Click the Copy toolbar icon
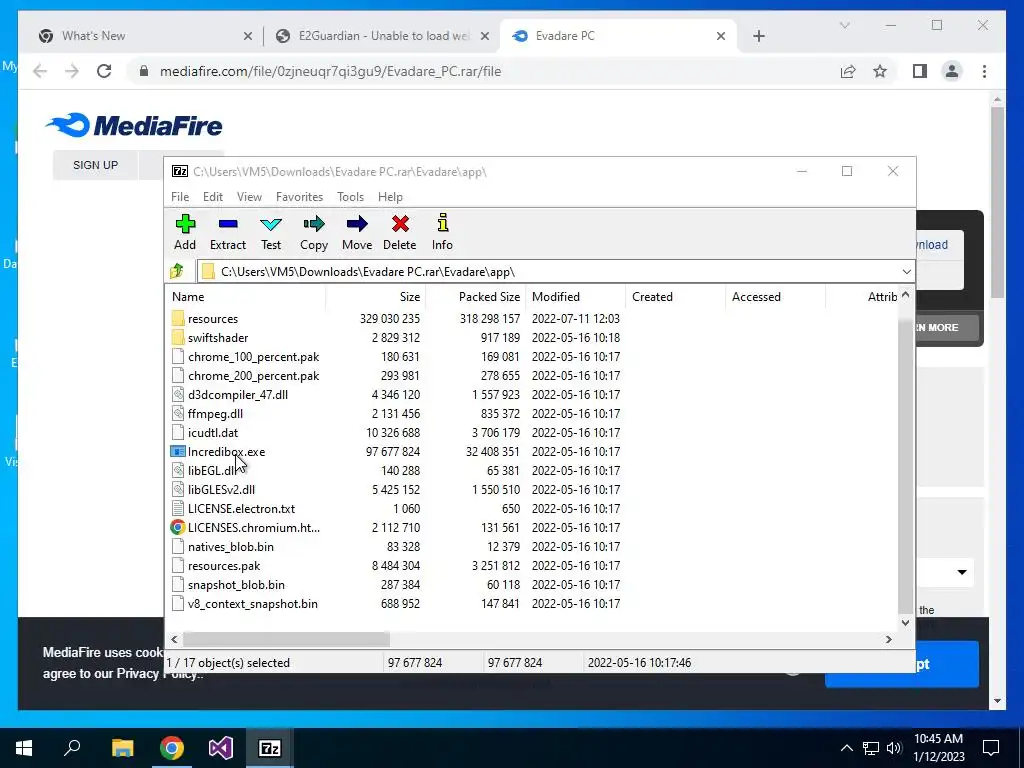This screenshot has height=768, width=1024. [x=314, y=224]
